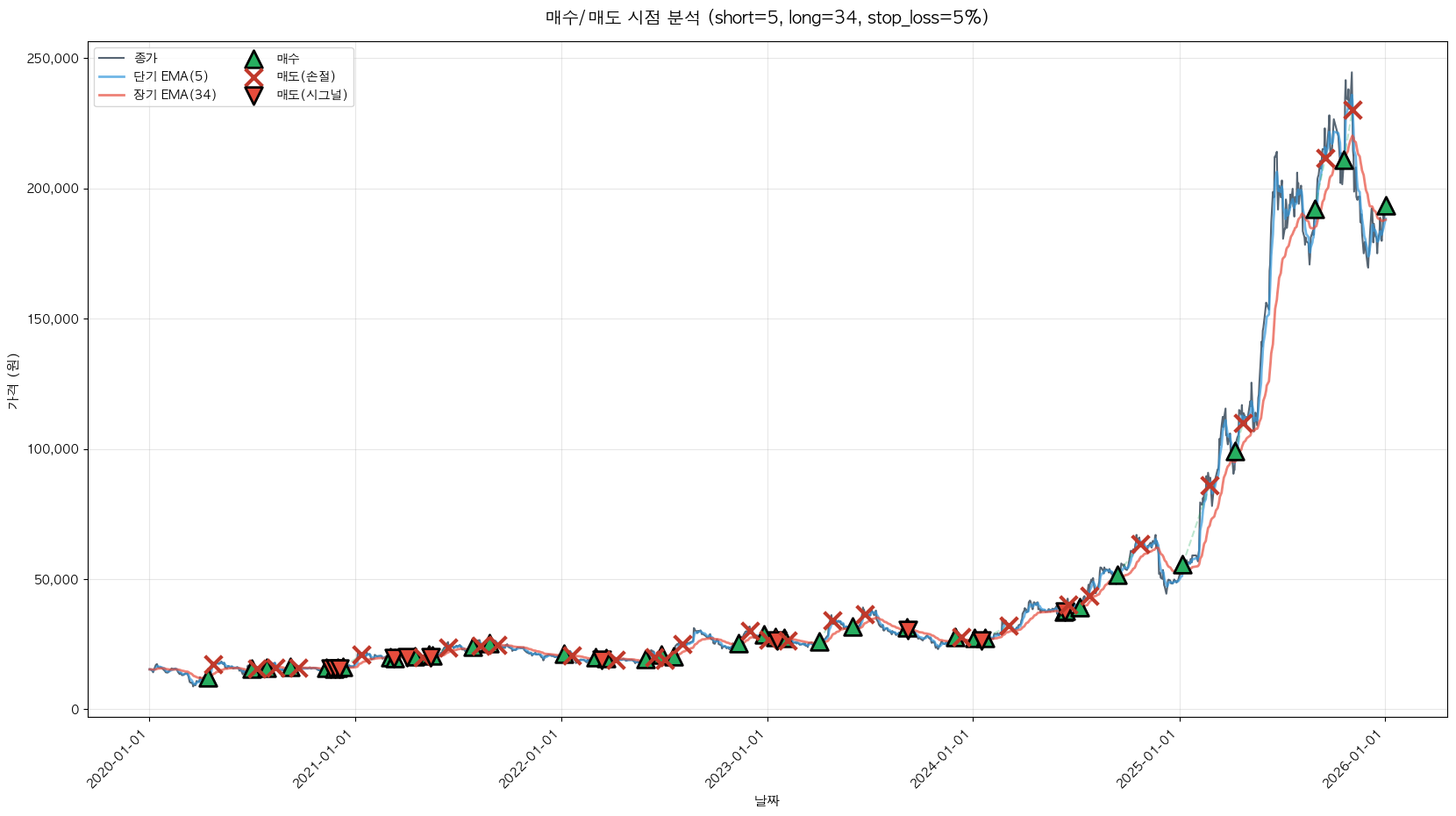Click the 종가 legend line sample
Image resolution: width=1456 pixels, height=816 pixels.
pyautogui.click(x=112, y=59)
